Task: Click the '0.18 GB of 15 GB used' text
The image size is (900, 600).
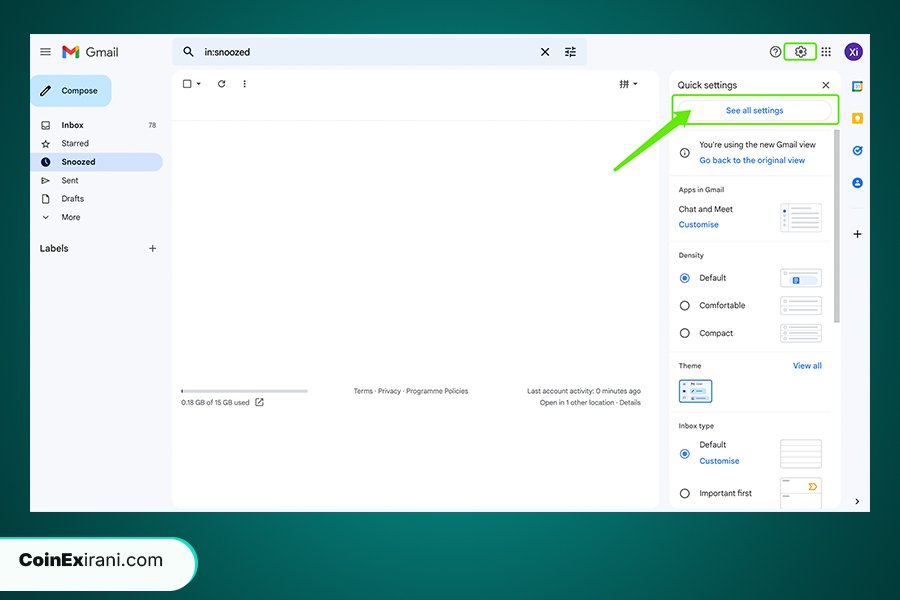Action: (x=215, y=402)
